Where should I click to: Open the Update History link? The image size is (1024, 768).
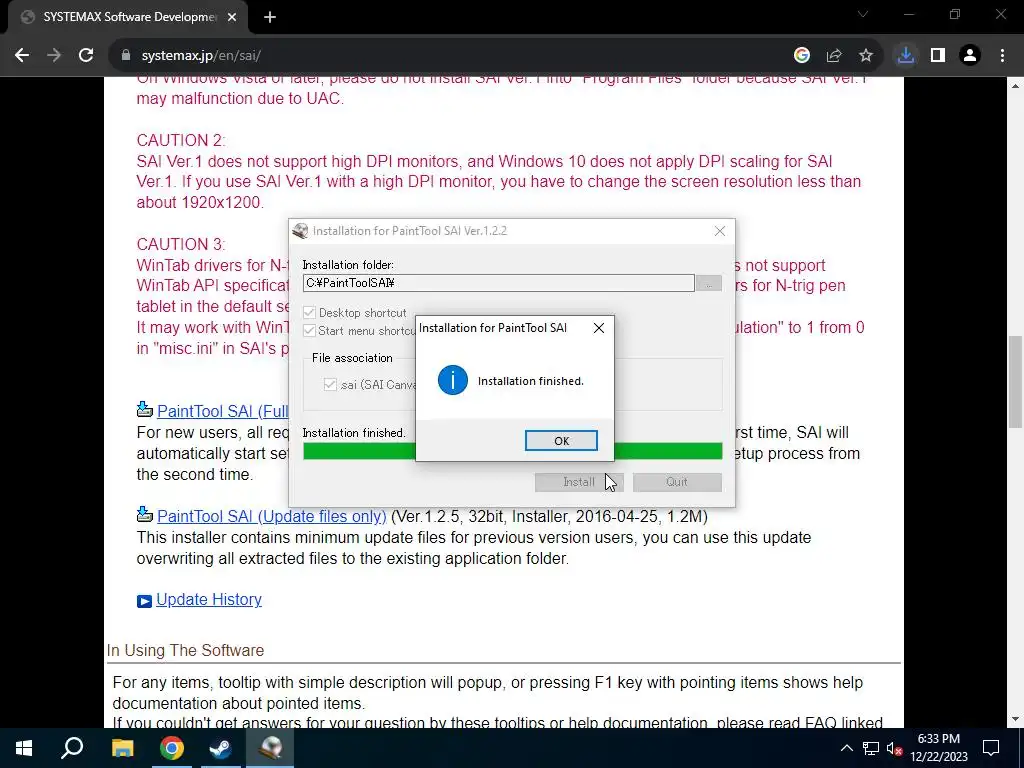pyautogui.click(x=209, y=600)
